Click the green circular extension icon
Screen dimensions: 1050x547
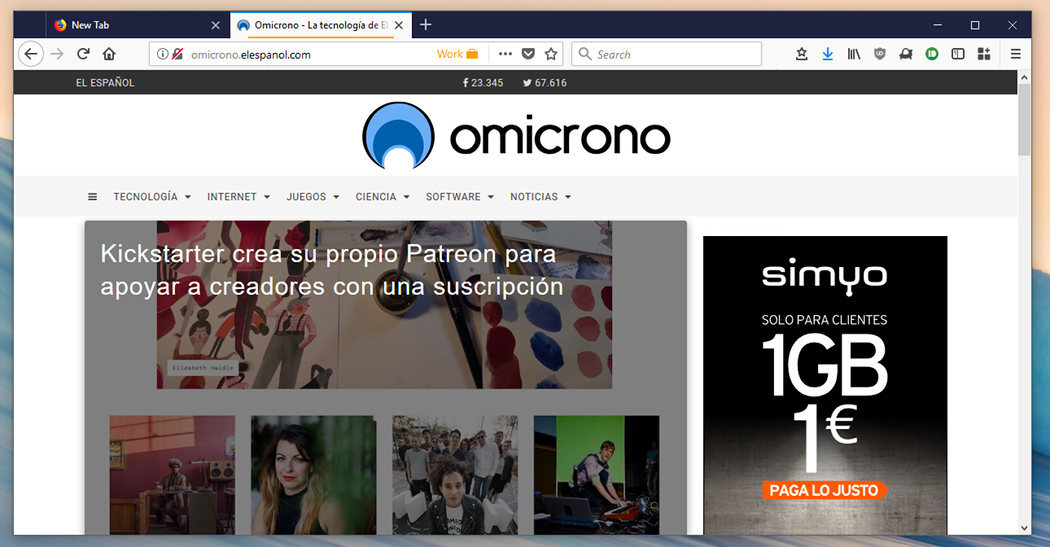click(932, 54)
